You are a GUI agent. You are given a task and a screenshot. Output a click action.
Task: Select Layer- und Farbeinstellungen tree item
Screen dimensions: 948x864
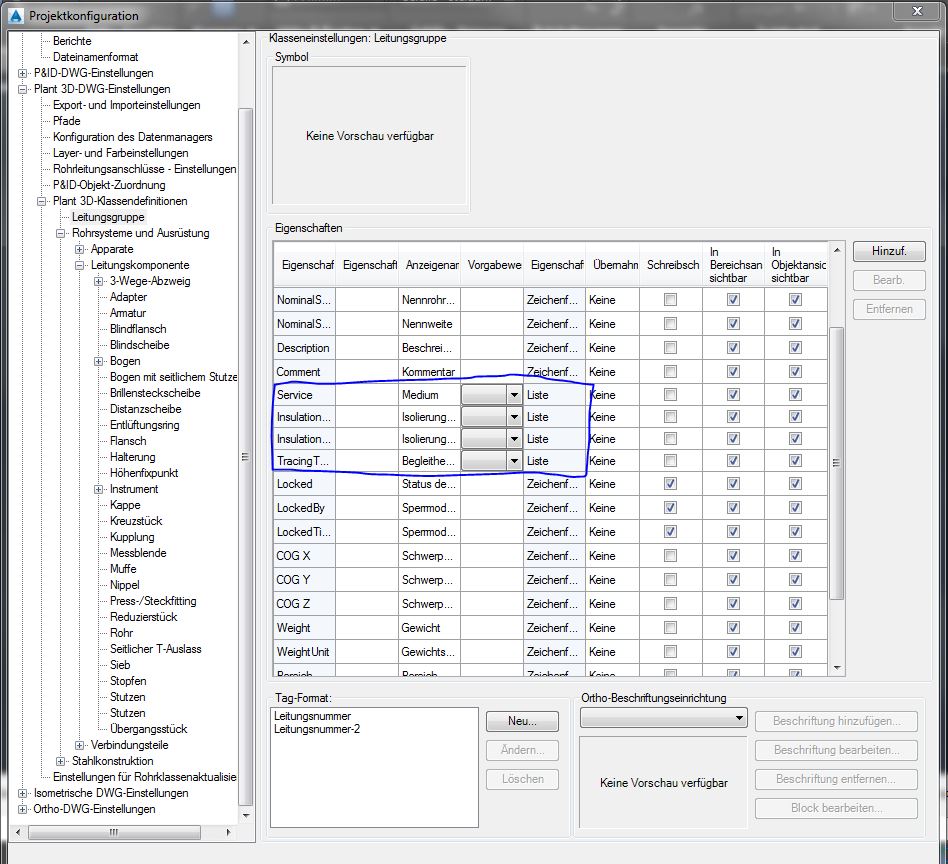tap(121, 153)
